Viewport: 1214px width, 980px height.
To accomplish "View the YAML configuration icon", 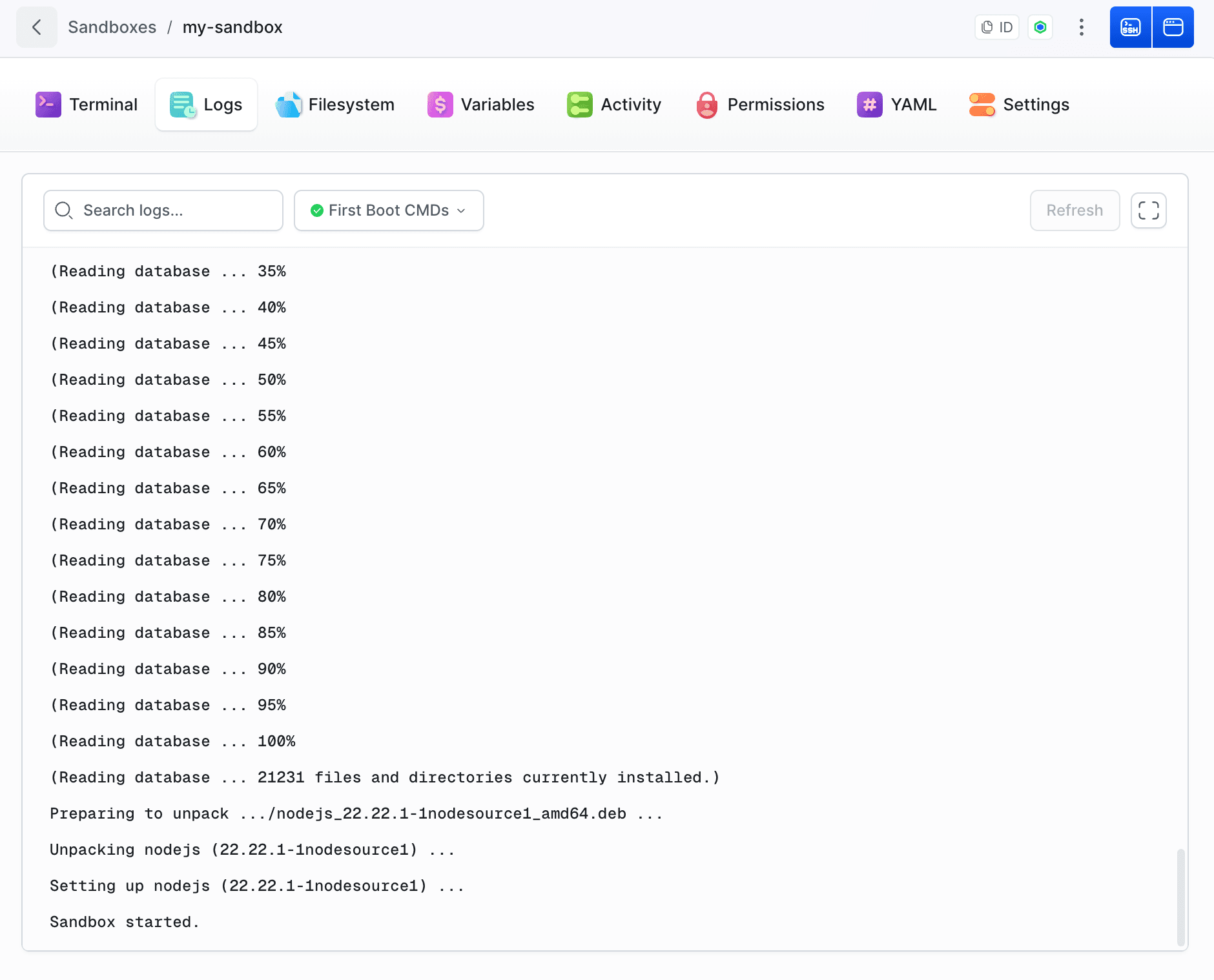I will click(x=869, y=104).
